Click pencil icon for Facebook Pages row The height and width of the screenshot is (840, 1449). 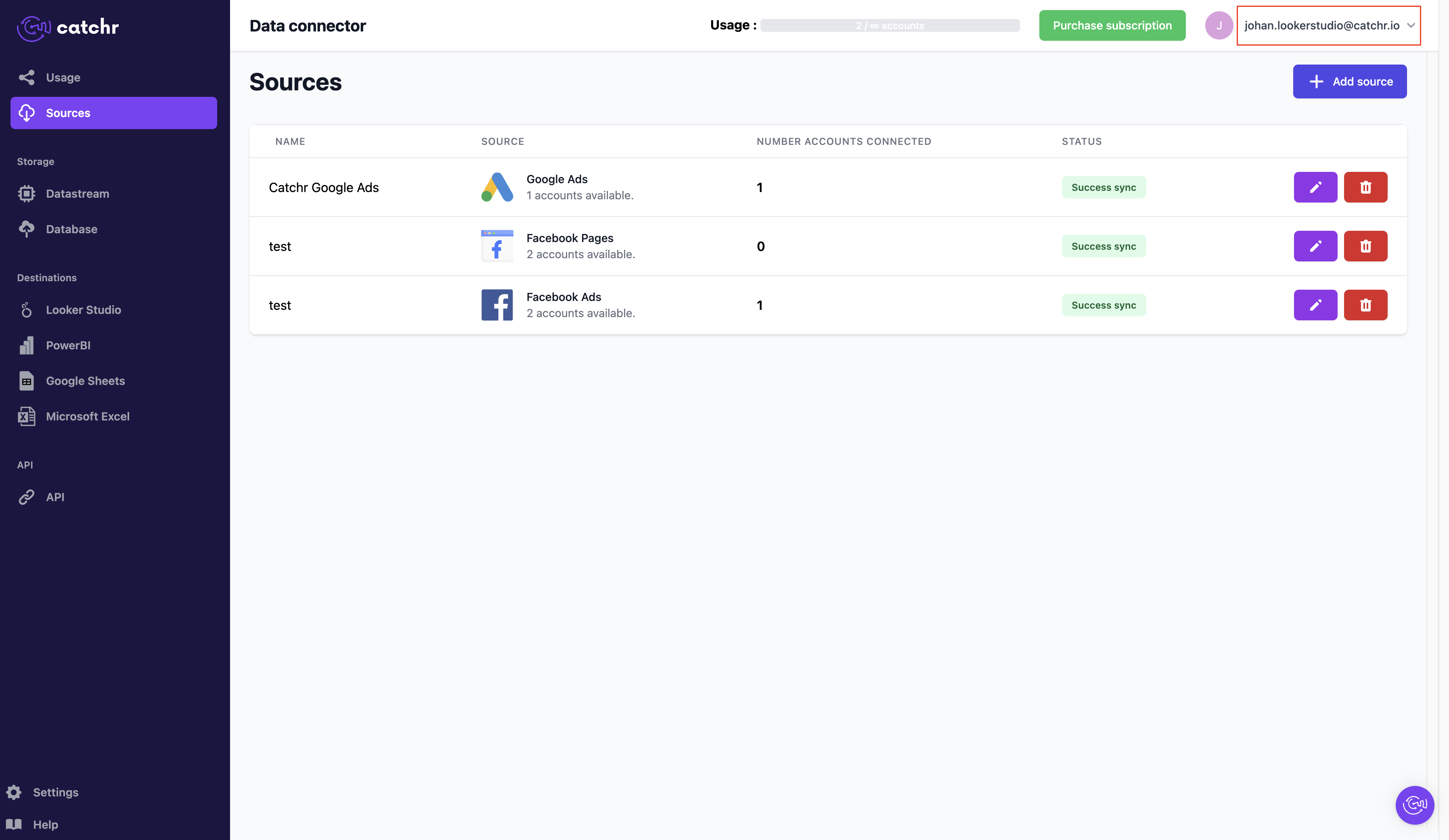[x=1315, y=246]
